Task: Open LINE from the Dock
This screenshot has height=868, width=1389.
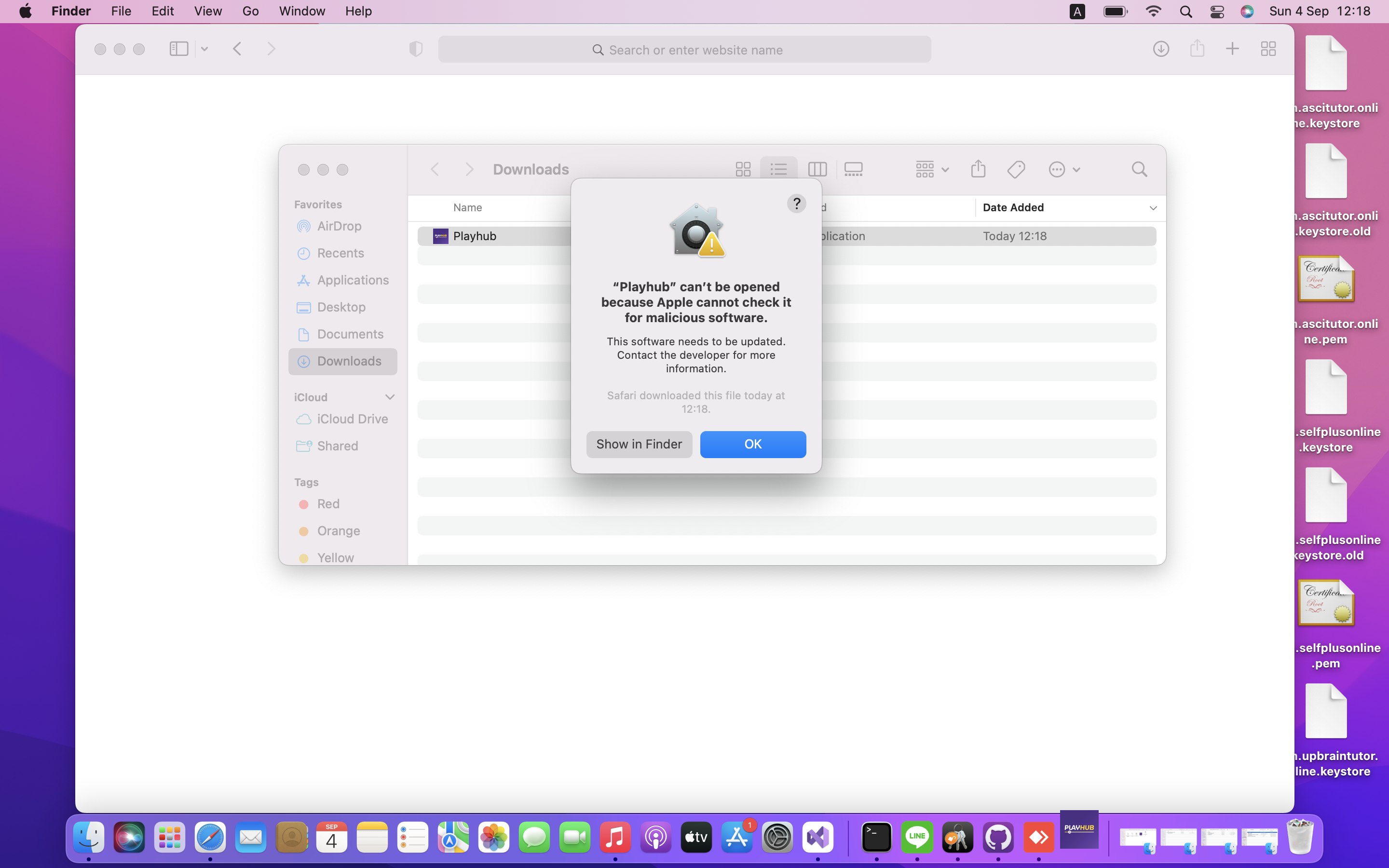Action: click(x=917, y=837)
